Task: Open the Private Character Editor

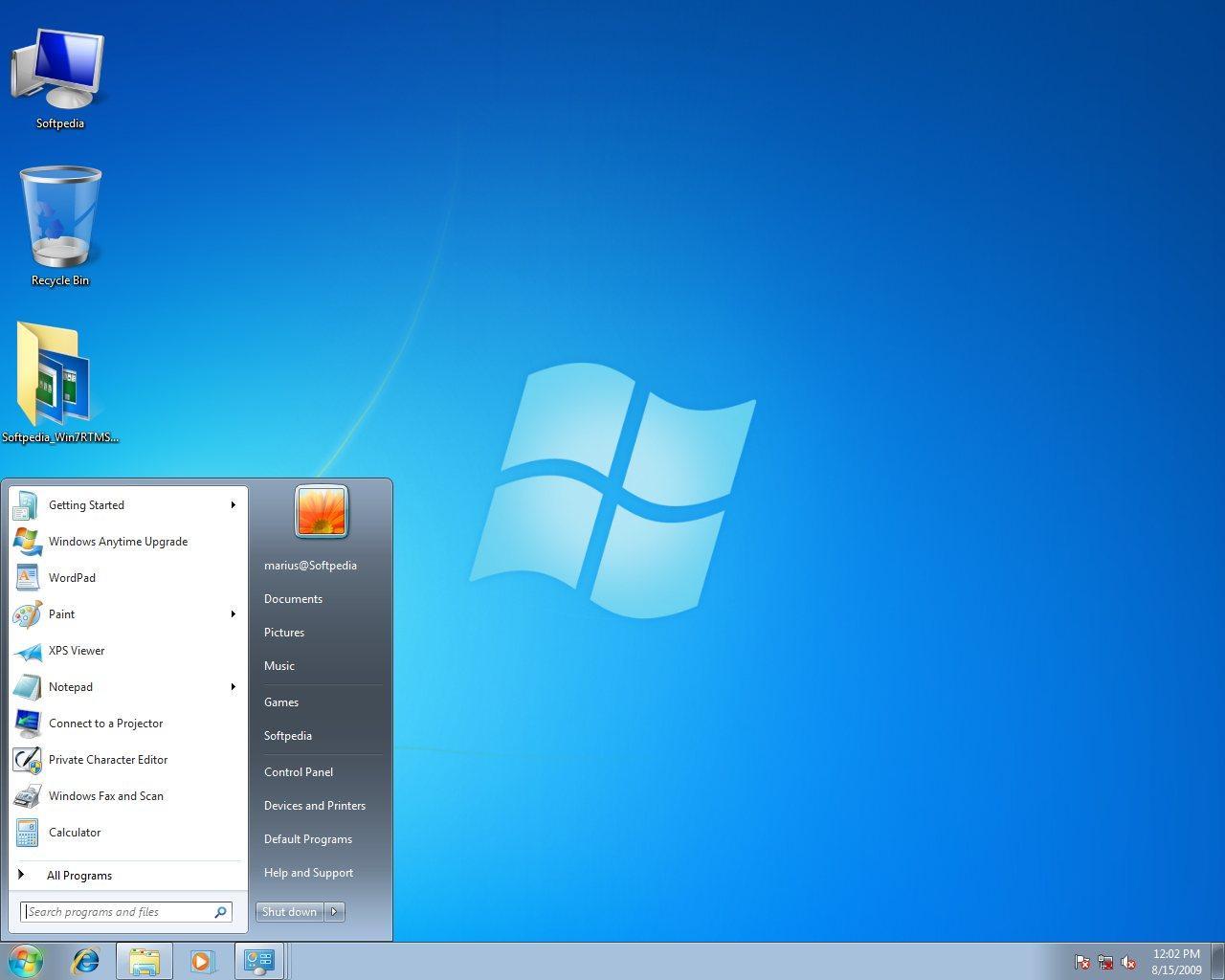Action: pyautogui.click(x=108, y=760)
